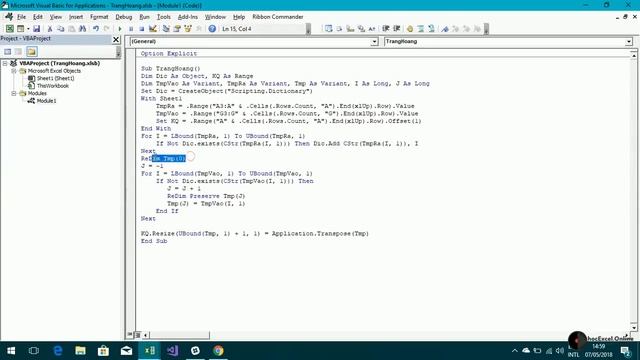The height and width of the screenshot is (360, 640).
Task: Collapse the Microsoft Excel Objects folder
Action: [13, 71]
